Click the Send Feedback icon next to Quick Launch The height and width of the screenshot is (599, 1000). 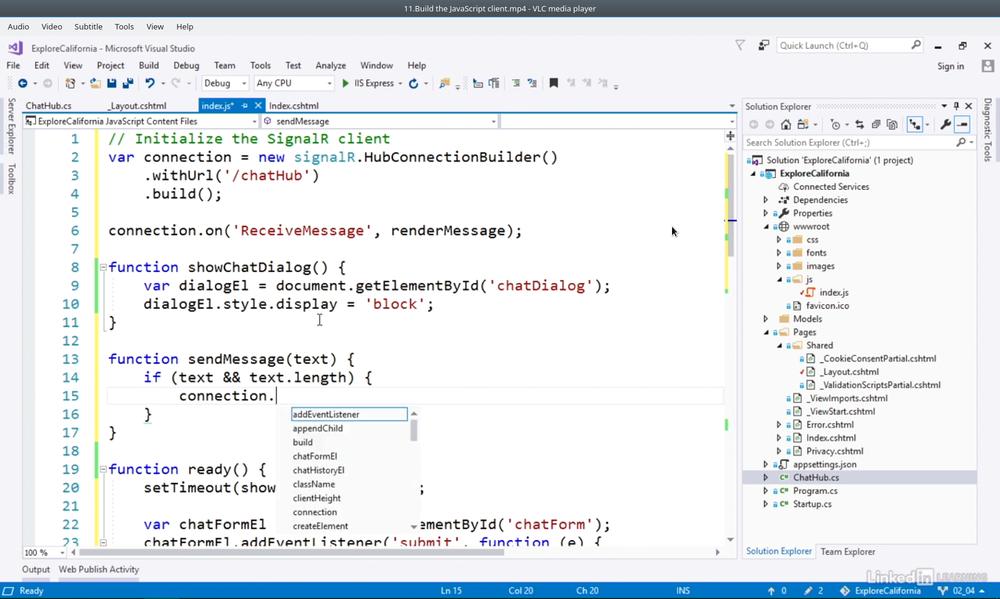click(763, 45)
